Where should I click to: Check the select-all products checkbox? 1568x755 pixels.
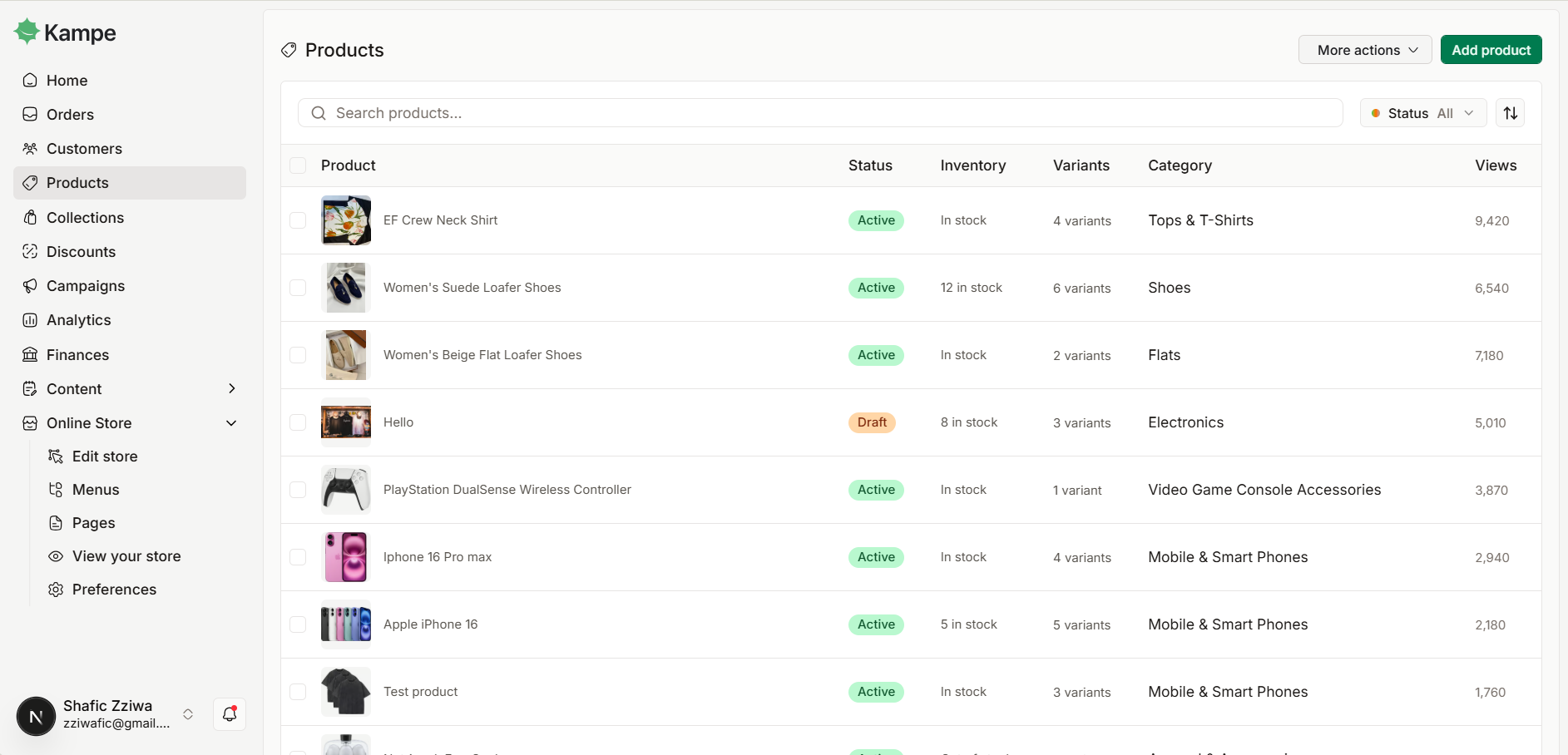[298, 165]
